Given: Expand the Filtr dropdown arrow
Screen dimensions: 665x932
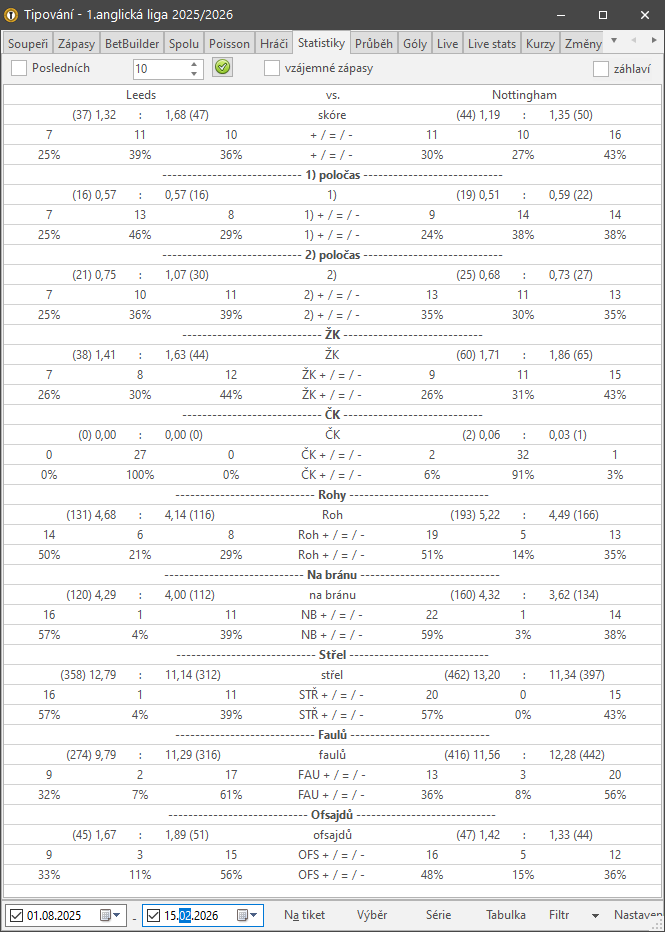Looking at the screenshot, I should (595, 915).
